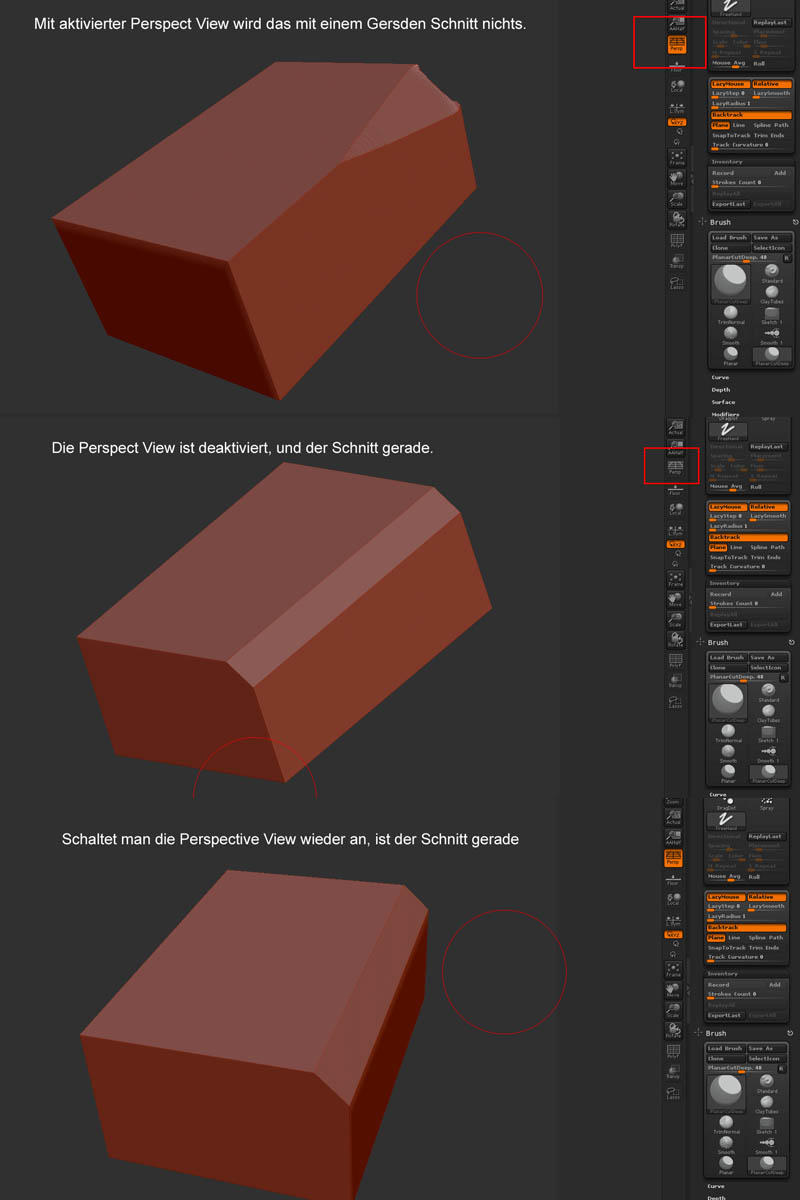The height and width of the screenshot is (1200, 800).
Task: Expand the Modifiers section in top screenshot
Action: click(x=725, y=414)
